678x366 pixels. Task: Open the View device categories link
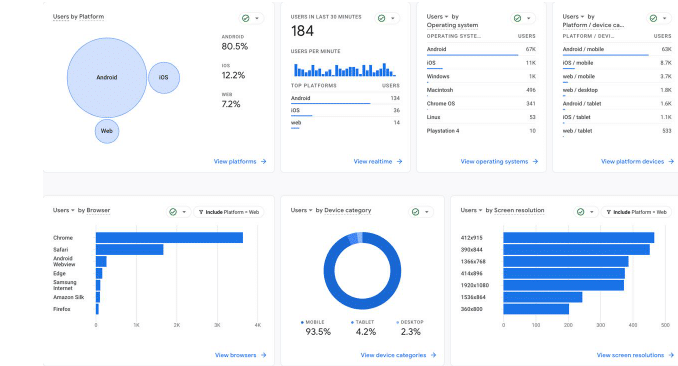[x=398, y=355]
